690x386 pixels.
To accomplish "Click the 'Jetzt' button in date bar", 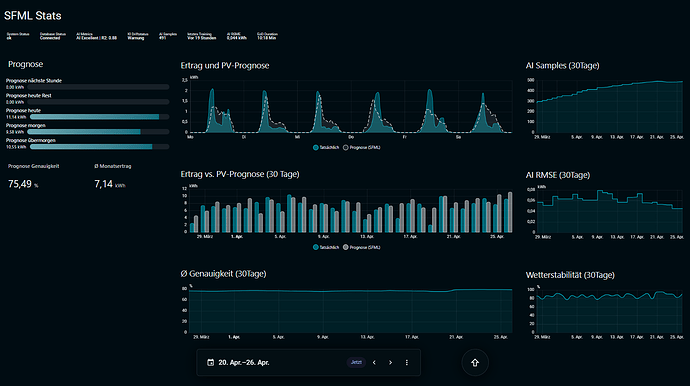I will tap(356, 363).
